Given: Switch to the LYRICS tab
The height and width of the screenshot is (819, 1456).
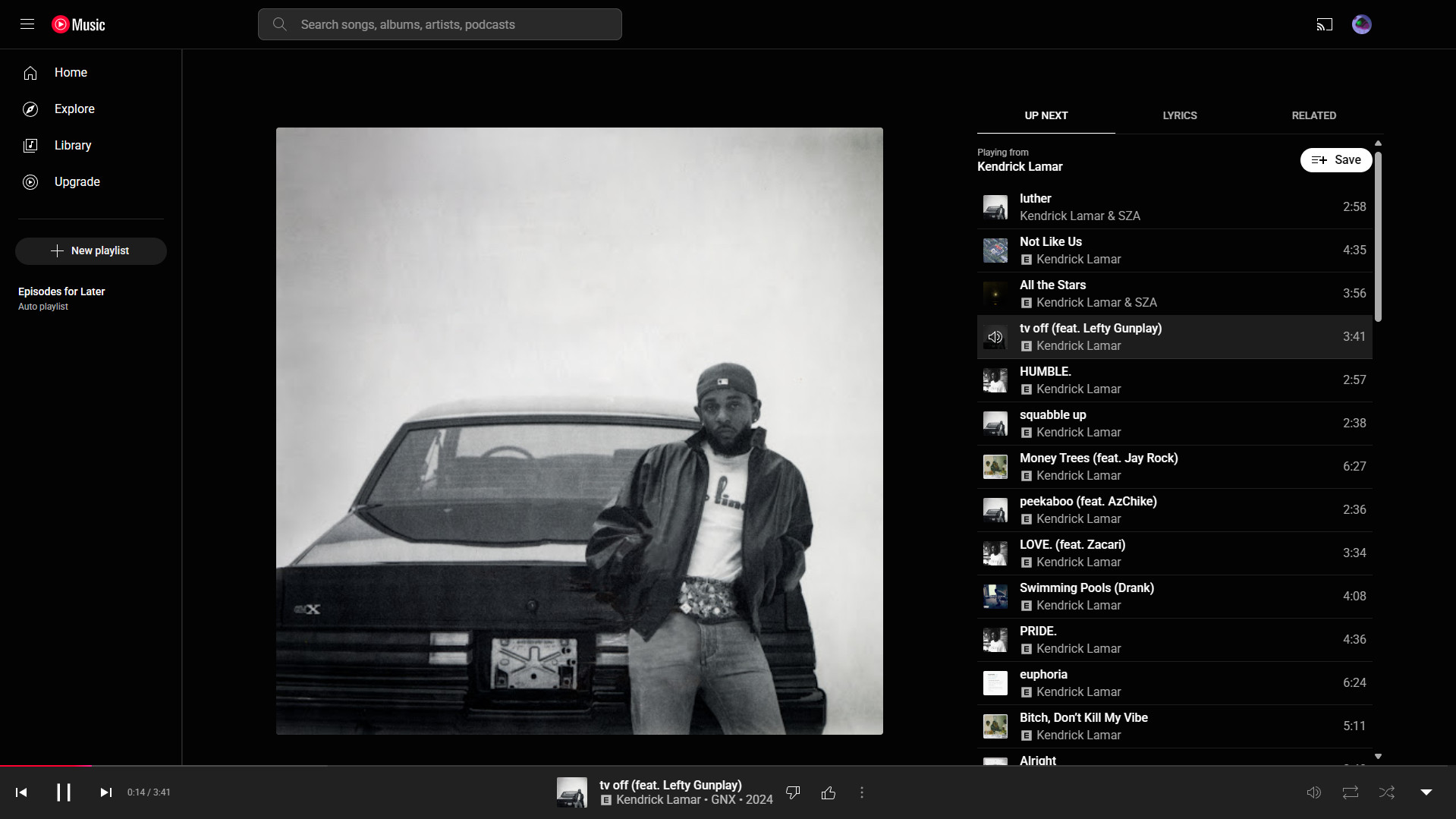Looking at the screenshot, I should [1180, 115].
